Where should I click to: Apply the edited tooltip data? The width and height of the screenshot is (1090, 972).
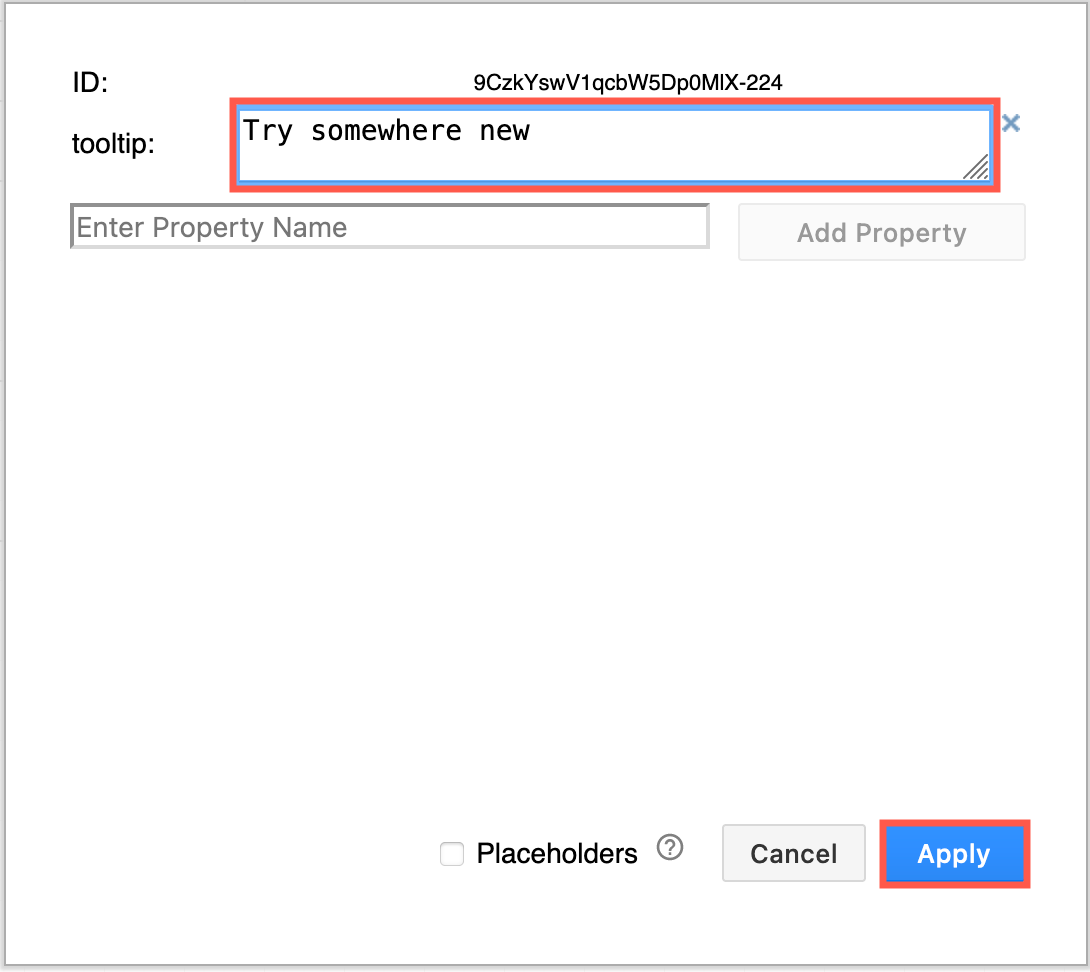953,854
